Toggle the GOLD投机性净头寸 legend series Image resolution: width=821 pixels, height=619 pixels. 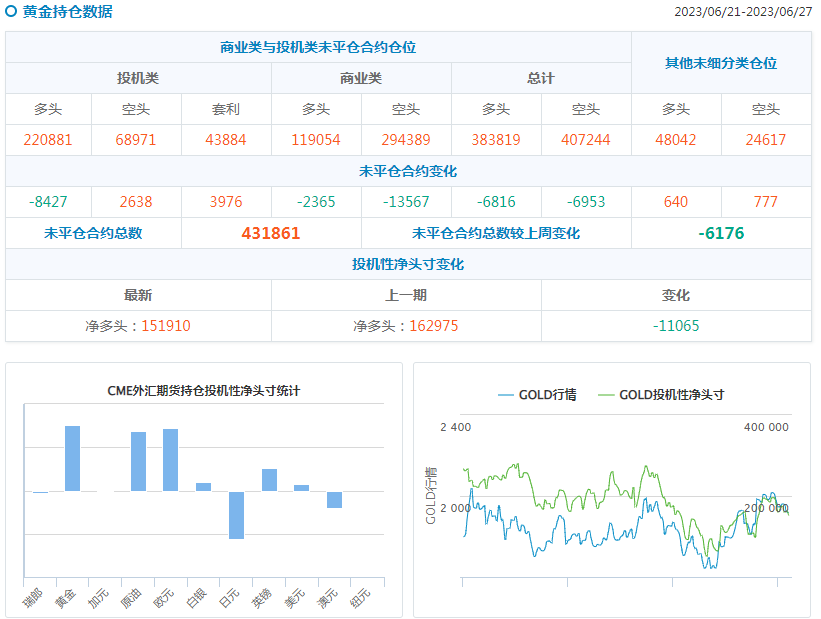(661, 395)
